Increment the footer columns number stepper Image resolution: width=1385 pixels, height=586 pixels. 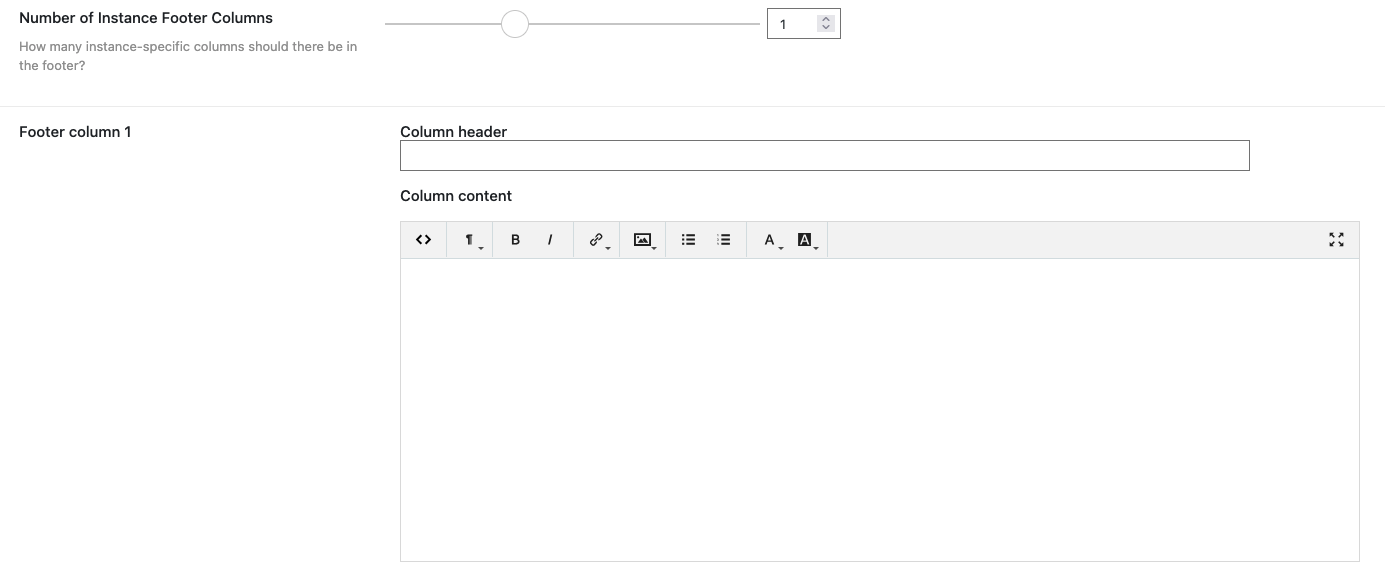pos(826,19)
